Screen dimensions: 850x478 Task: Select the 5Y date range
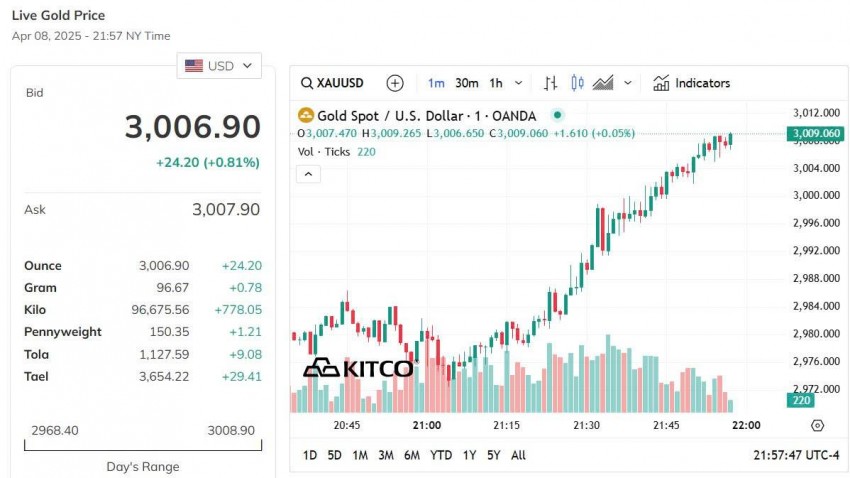493,455
